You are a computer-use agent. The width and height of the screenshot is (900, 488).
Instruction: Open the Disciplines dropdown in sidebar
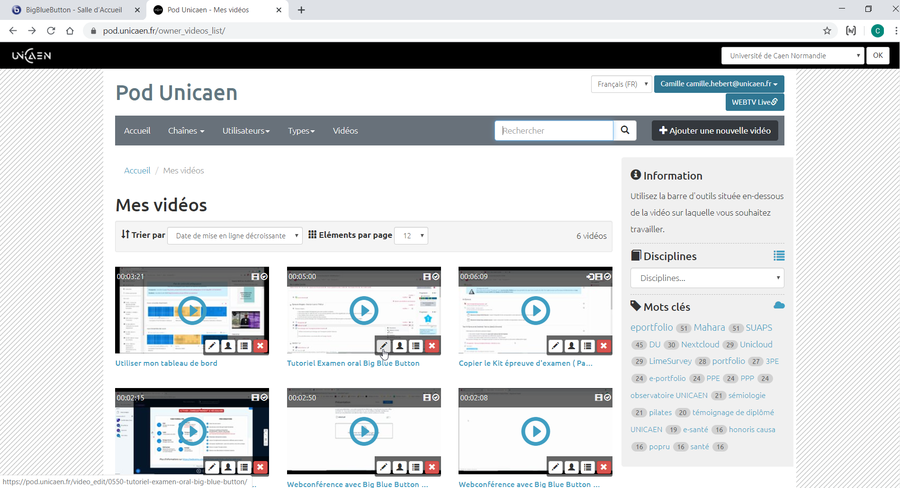707,278
